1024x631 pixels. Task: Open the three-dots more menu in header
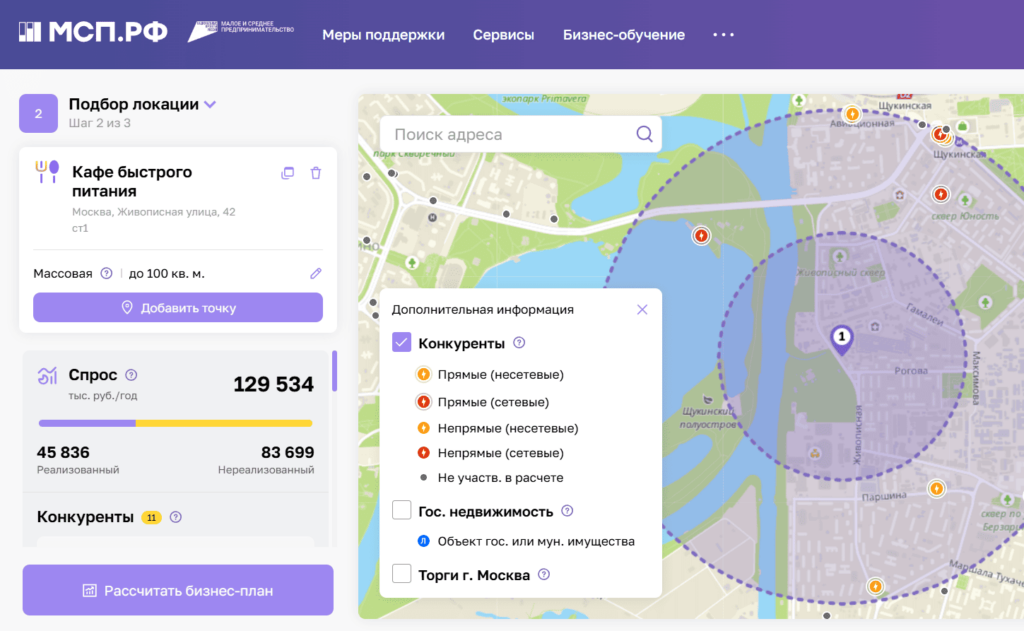723,35
